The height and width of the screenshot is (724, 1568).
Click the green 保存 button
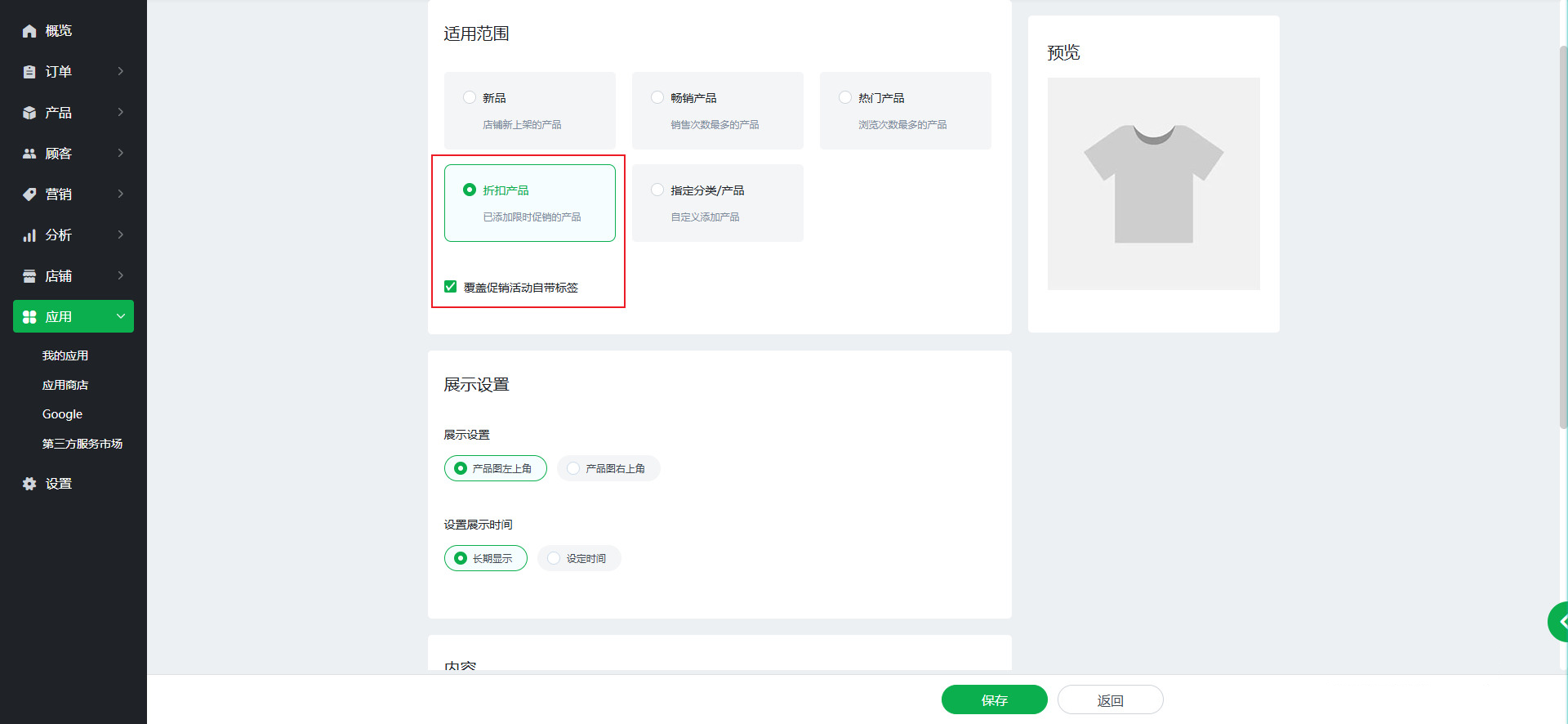(x=994, y=699)
